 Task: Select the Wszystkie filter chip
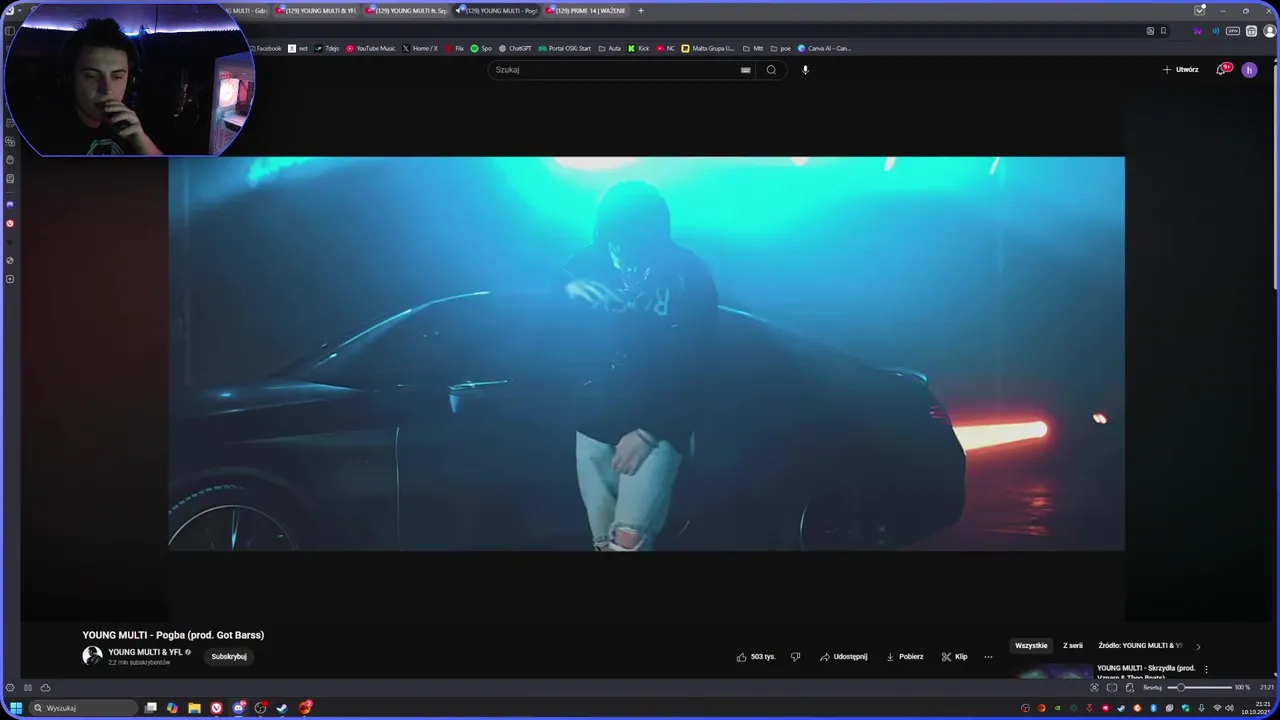pyautogui.click(x=1031, y=646)
